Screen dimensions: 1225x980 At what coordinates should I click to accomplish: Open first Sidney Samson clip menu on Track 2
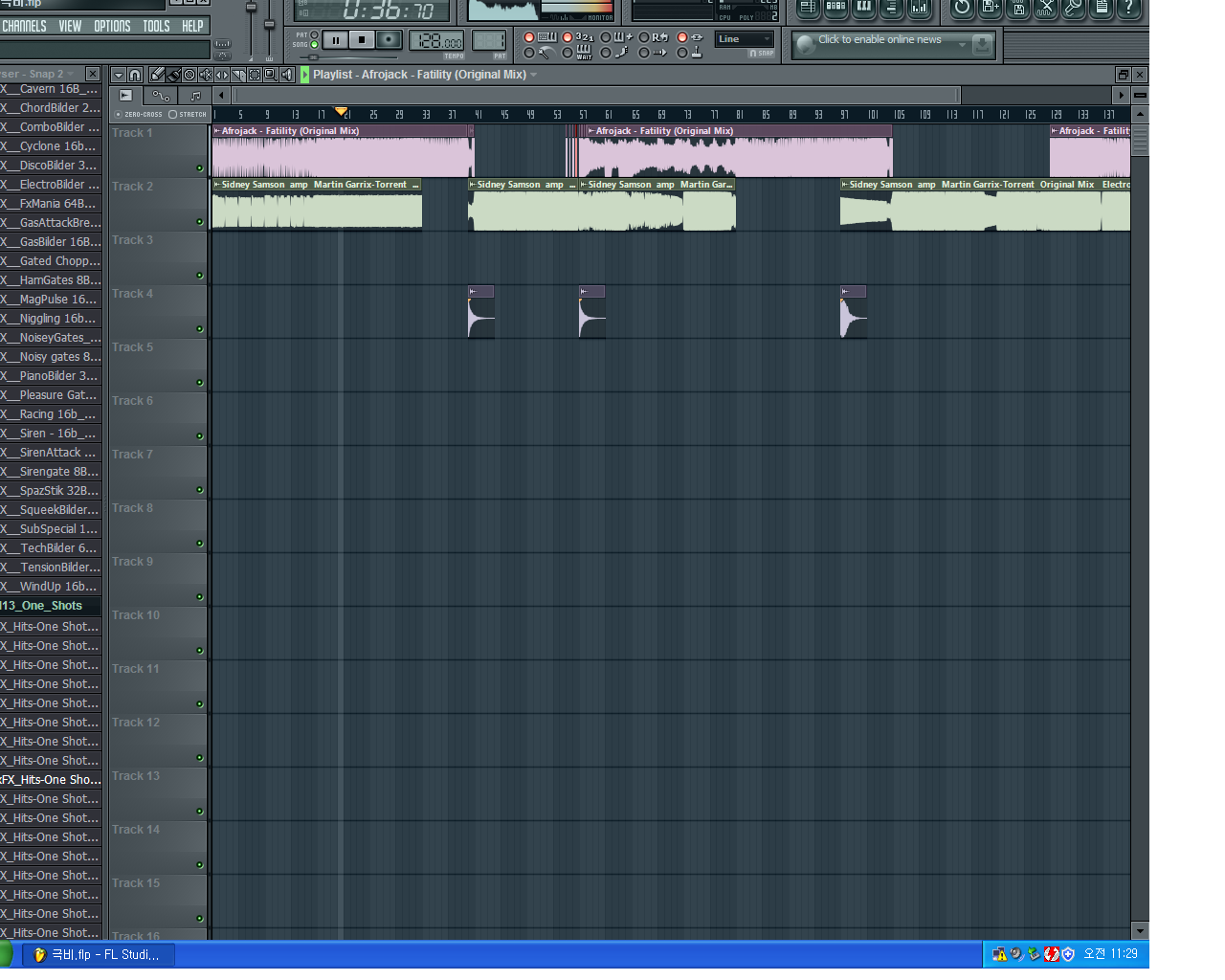click(x=217, y=185)
